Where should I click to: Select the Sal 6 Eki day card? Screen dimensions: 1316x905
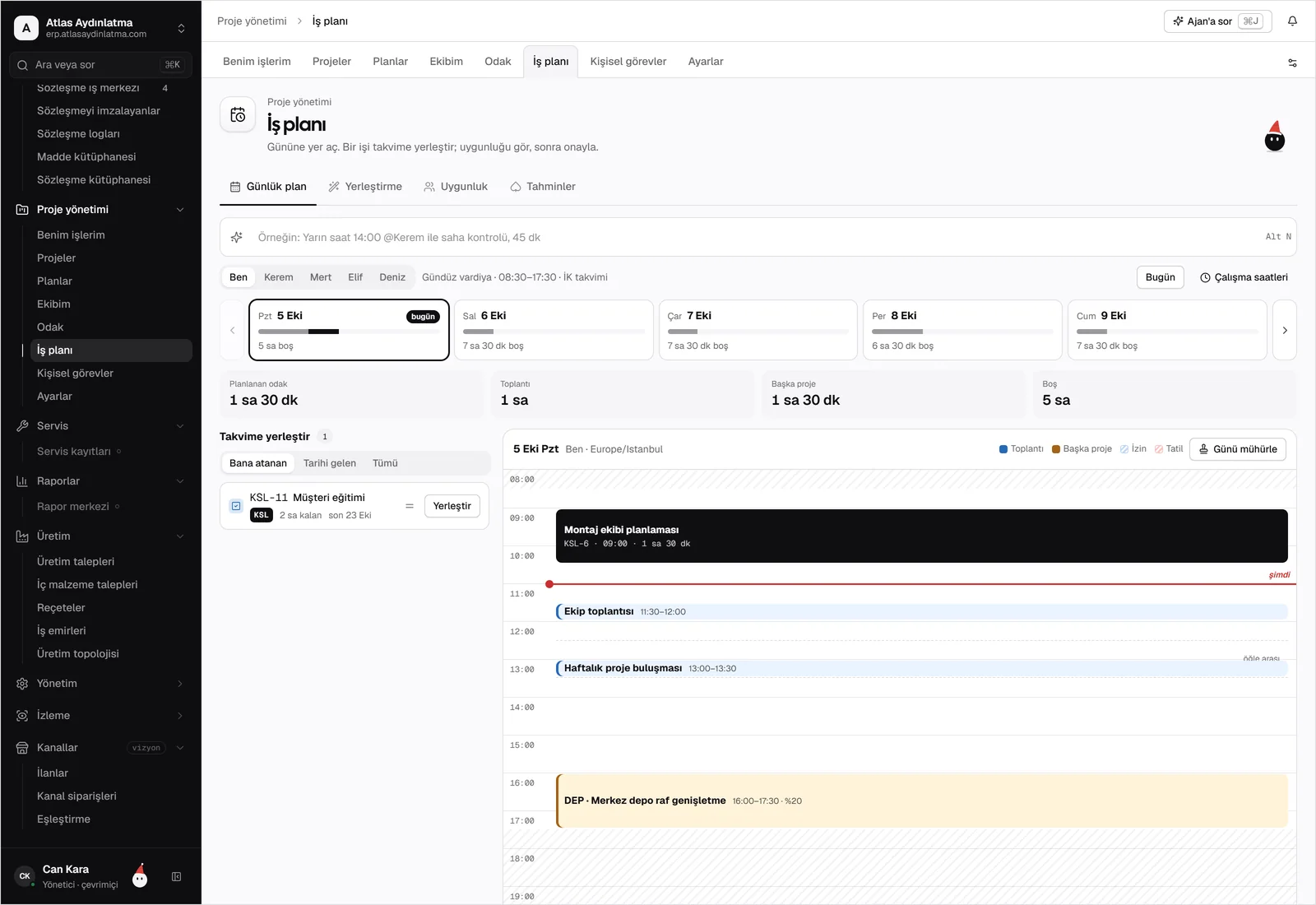[x=554, y=330]
